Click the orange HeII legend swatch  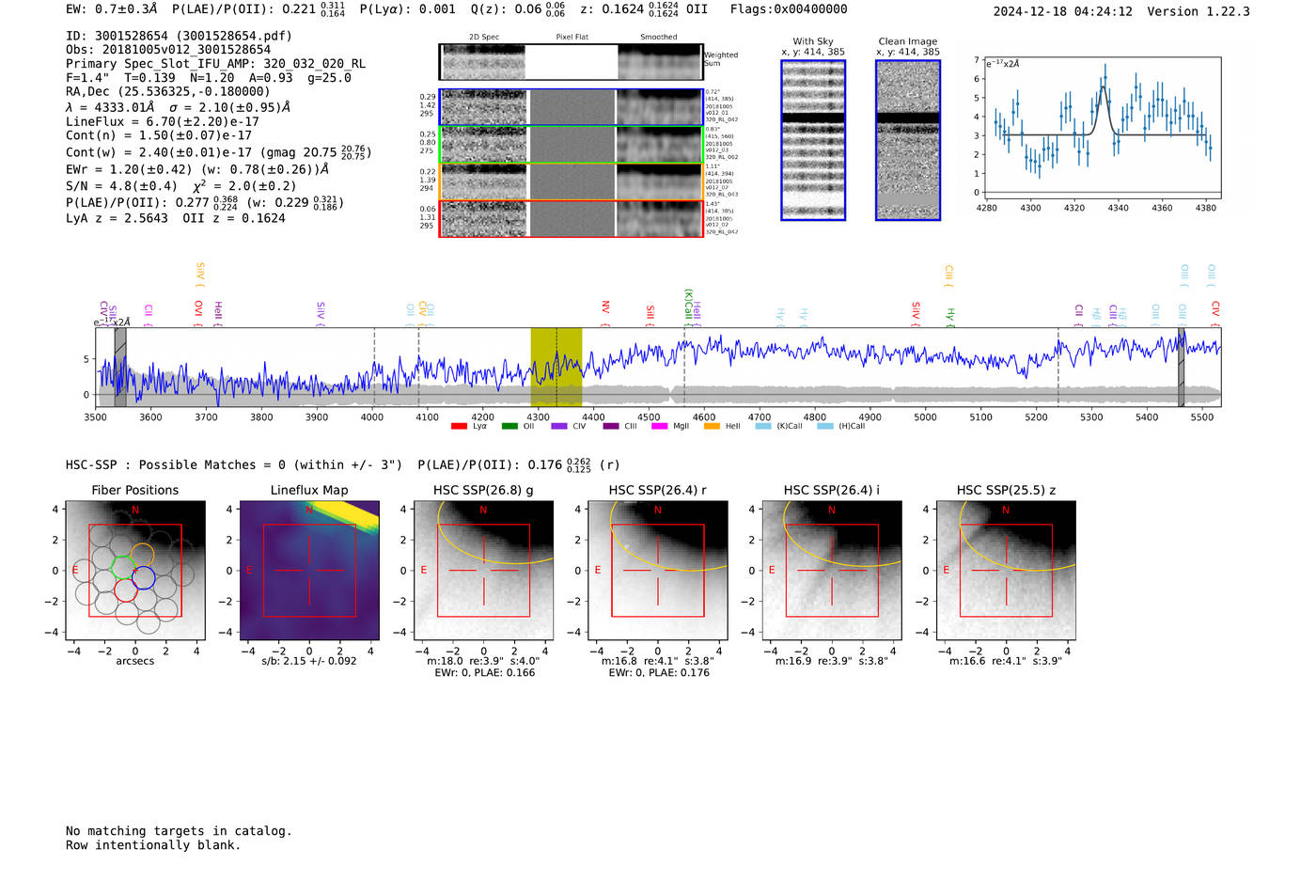point(712,427)
